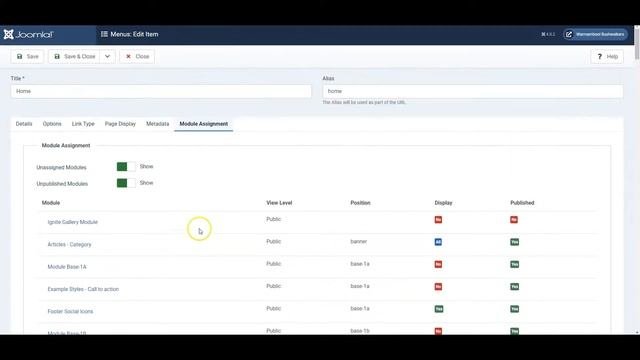This screenshot has width=640, height=360.
Task: Click the question mark icon on Help
Action: pyautogui.click(x=600, y=56)
